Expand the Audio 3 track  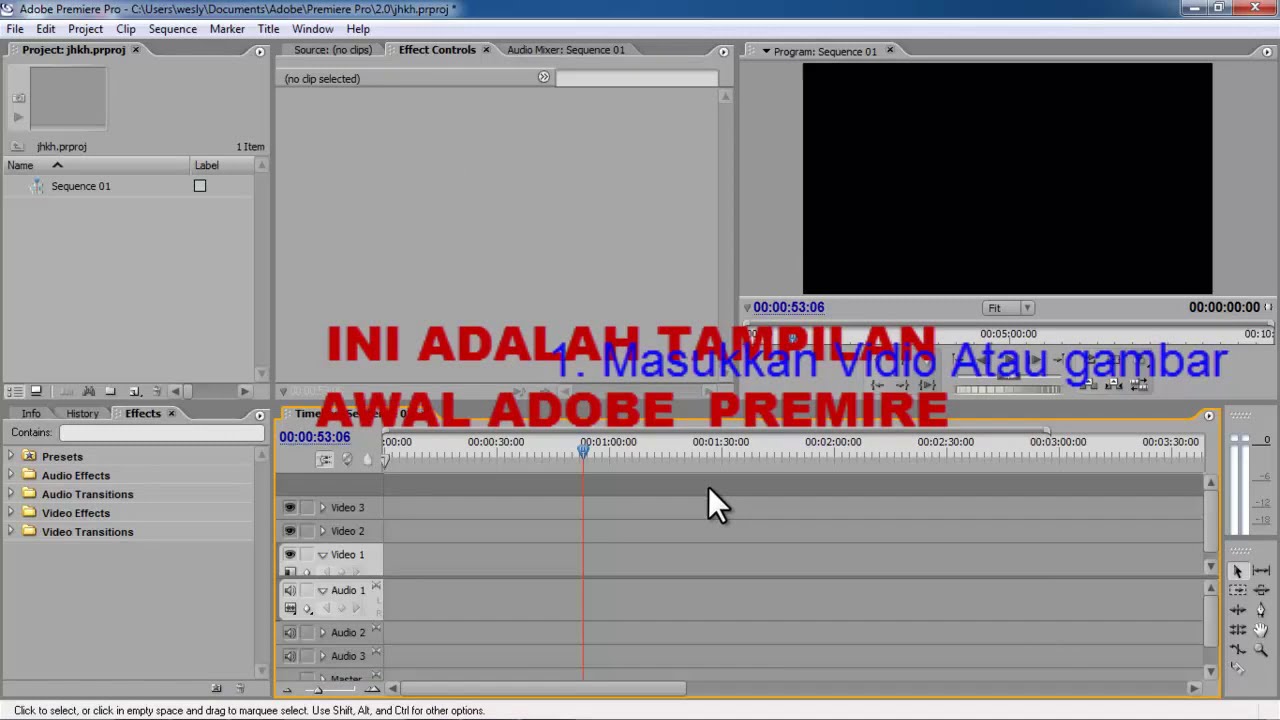coord(322,656)
